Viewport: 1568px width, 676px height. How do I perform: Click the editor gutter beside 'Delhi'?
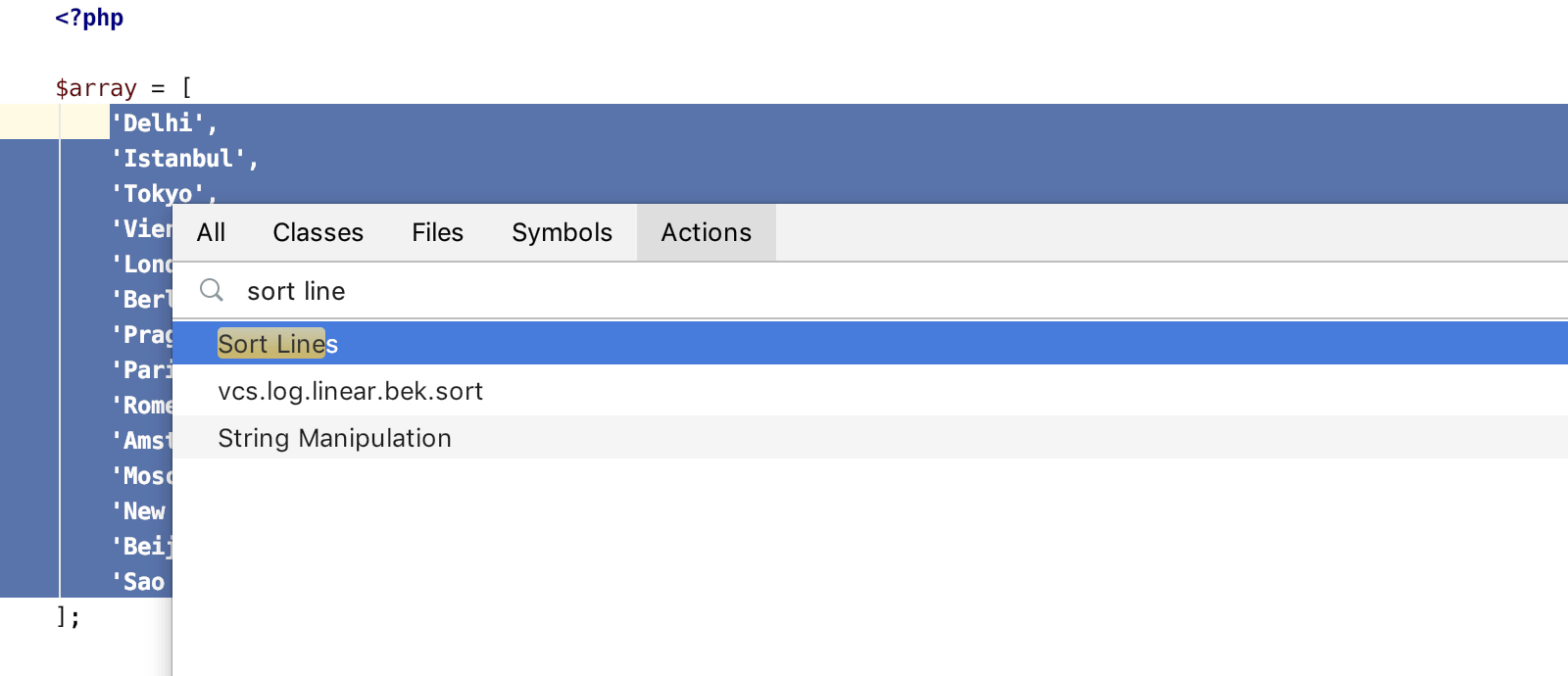click(29, 122)
